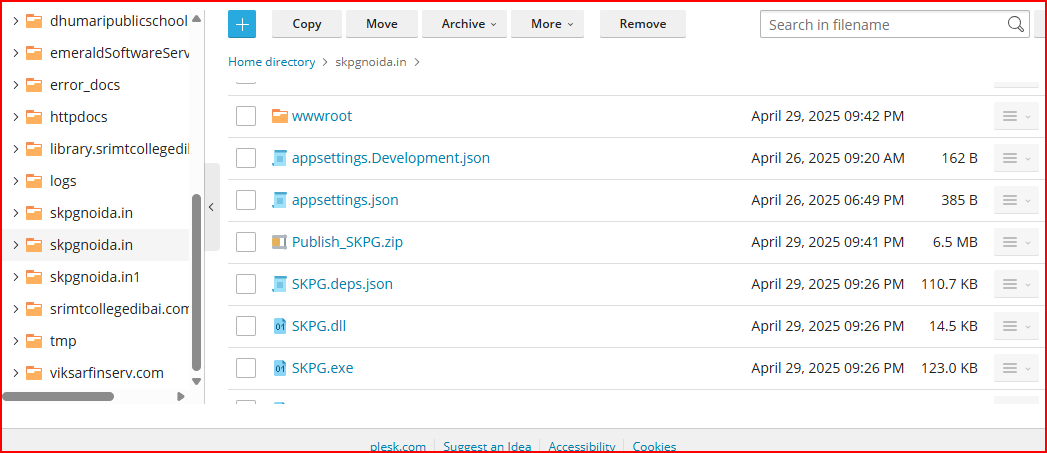
Task: Go to Home directory breadcrumb
Action: pyautogui.click(x=271, y=62)
